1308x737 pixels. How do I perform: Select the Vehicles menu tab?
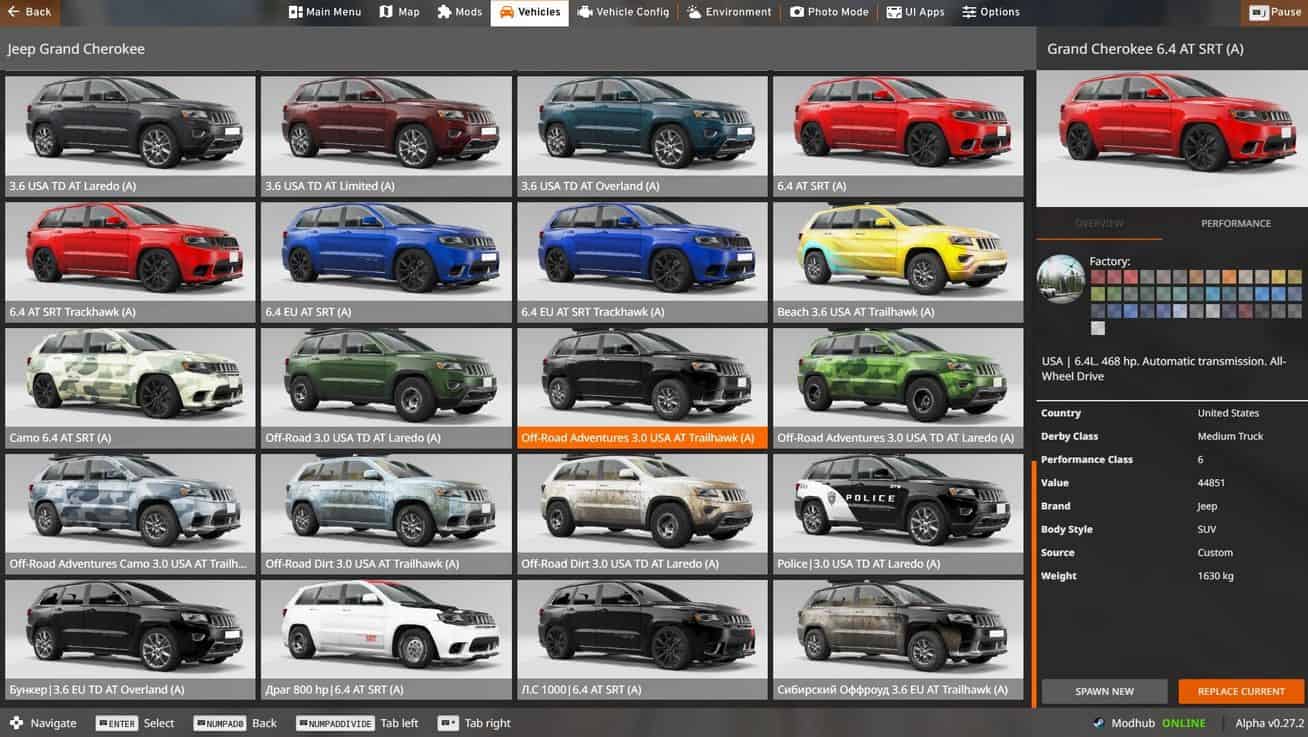[x=529, y=12]
